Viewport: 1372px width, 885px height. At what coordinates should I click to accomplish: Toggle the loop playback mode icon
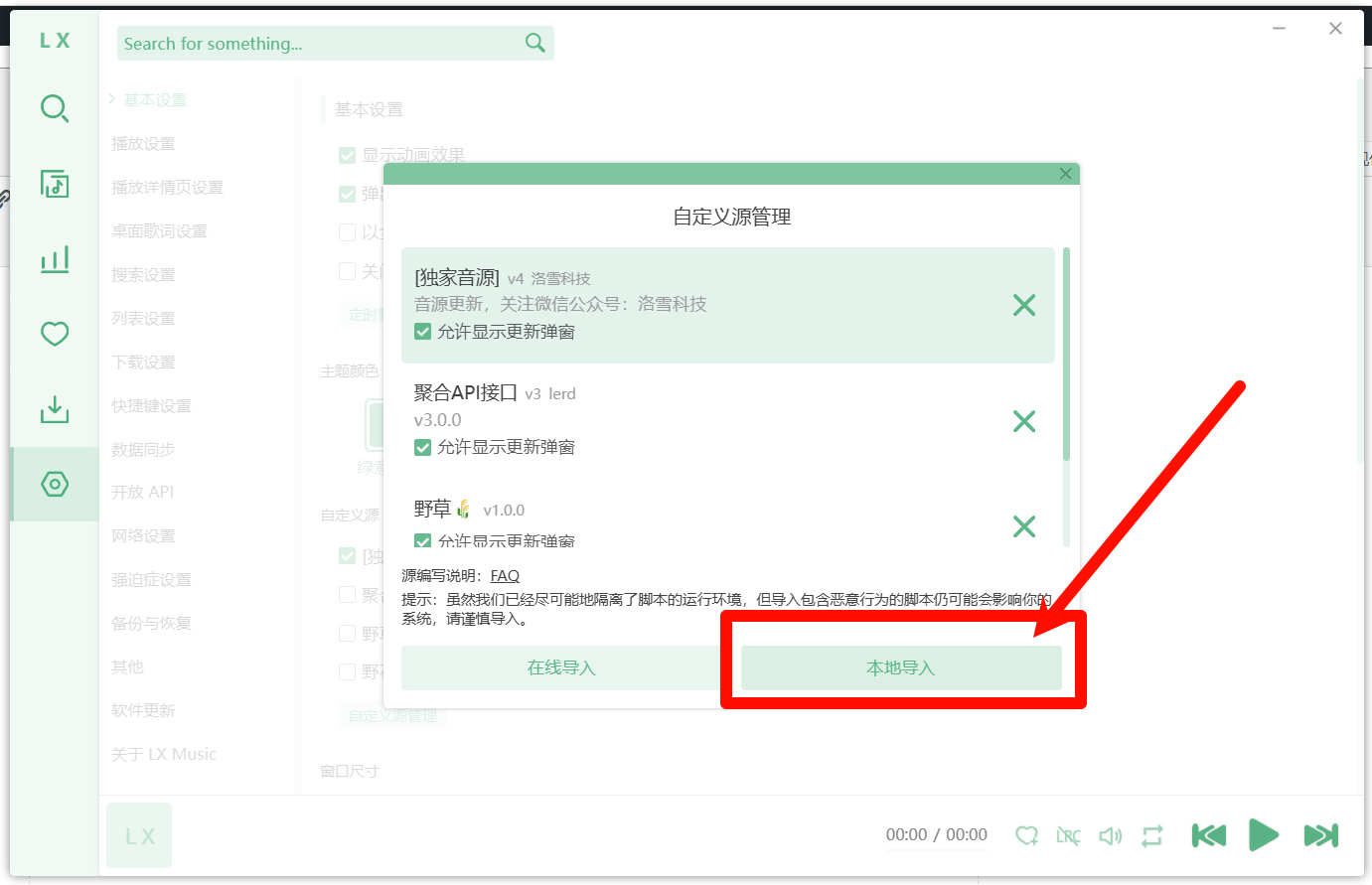coord(1151,835)
